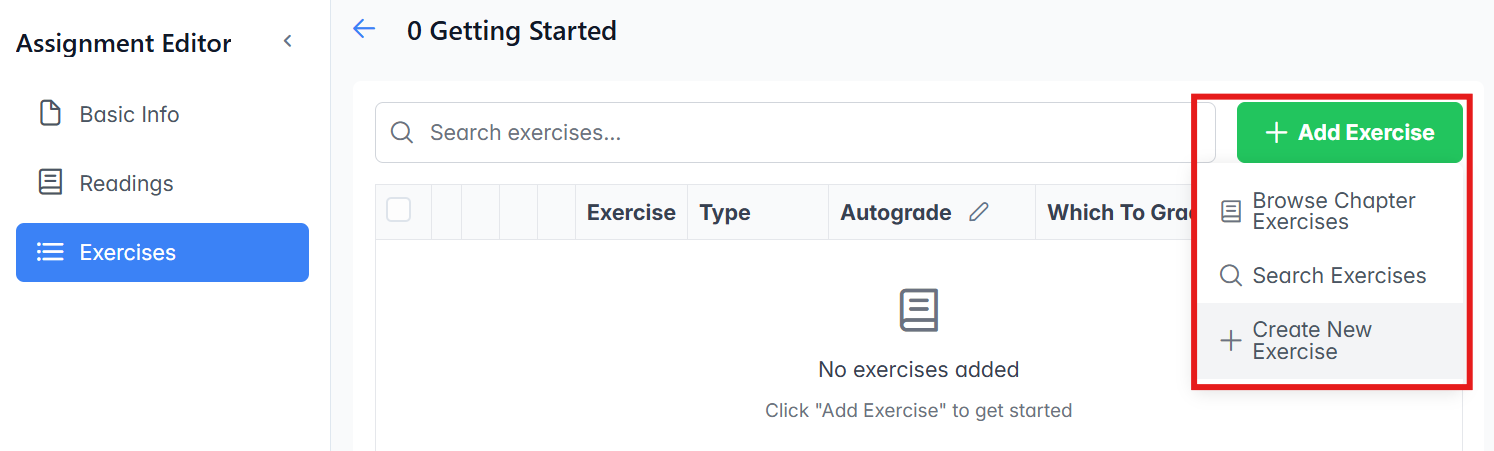Click the magnifier icon in the search bar
The width and height of the screenshot is (1494, 451).
[x=402, y=133]
